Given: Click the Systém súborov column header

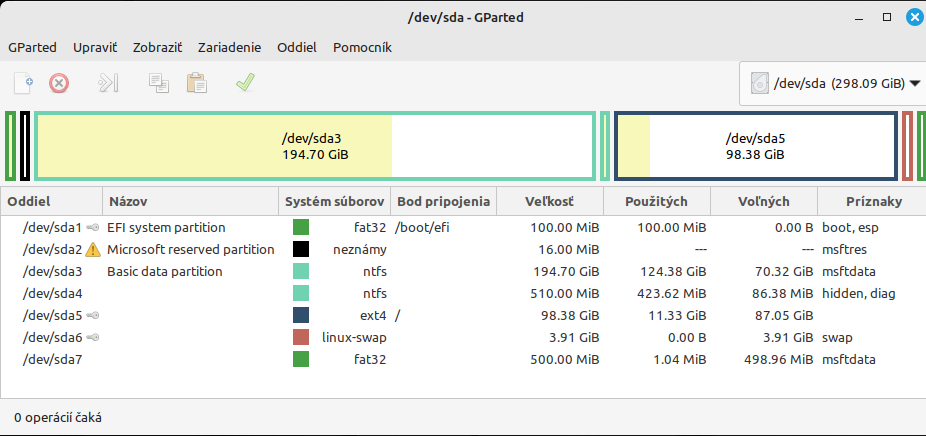Looking at the screenshot, I should coord(333,202).
